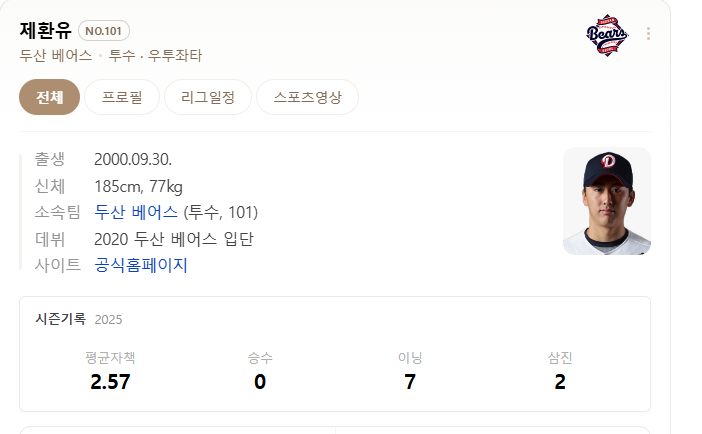Click the 삼진 stat value 2

(x=560, y=382)
